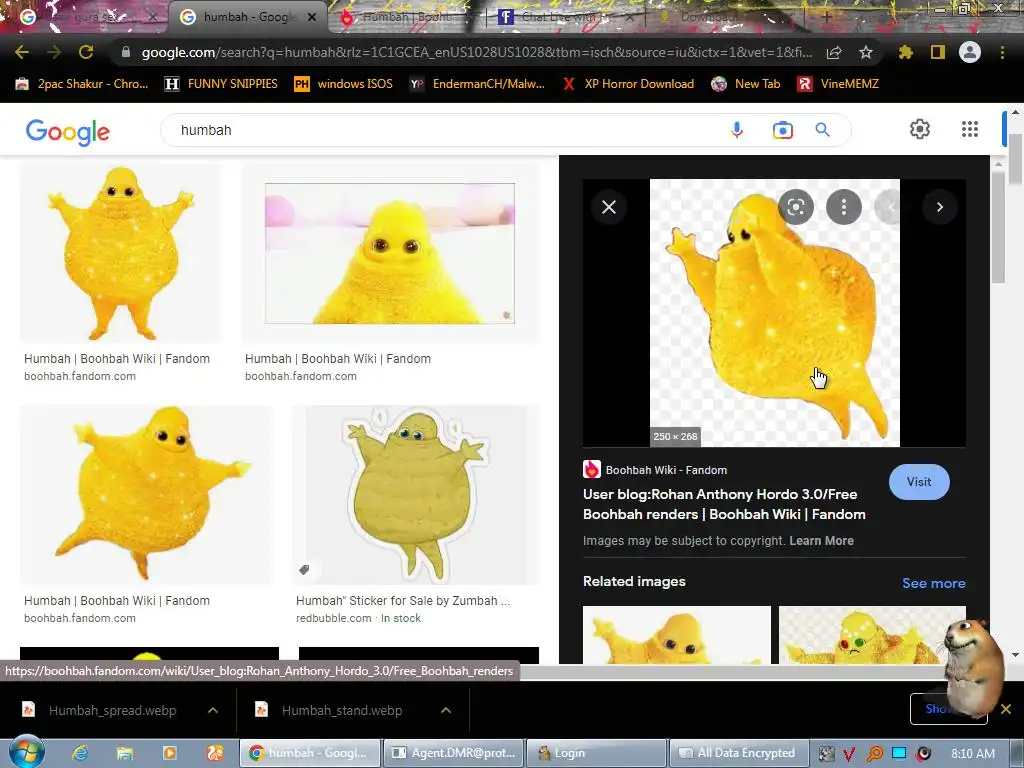Viewport: 1024px width, 768px height.
Task: Open the blog title link in preview
Action: point(724,504)
